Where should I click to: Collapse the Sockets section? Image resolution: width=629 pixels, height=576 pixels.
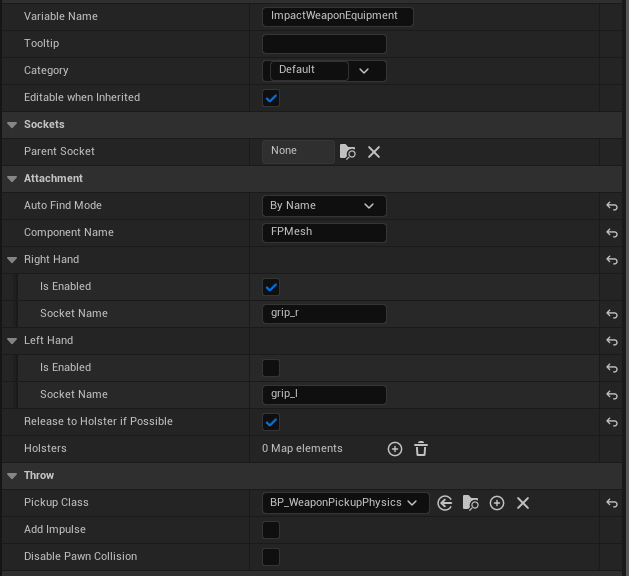pos(12,125)
